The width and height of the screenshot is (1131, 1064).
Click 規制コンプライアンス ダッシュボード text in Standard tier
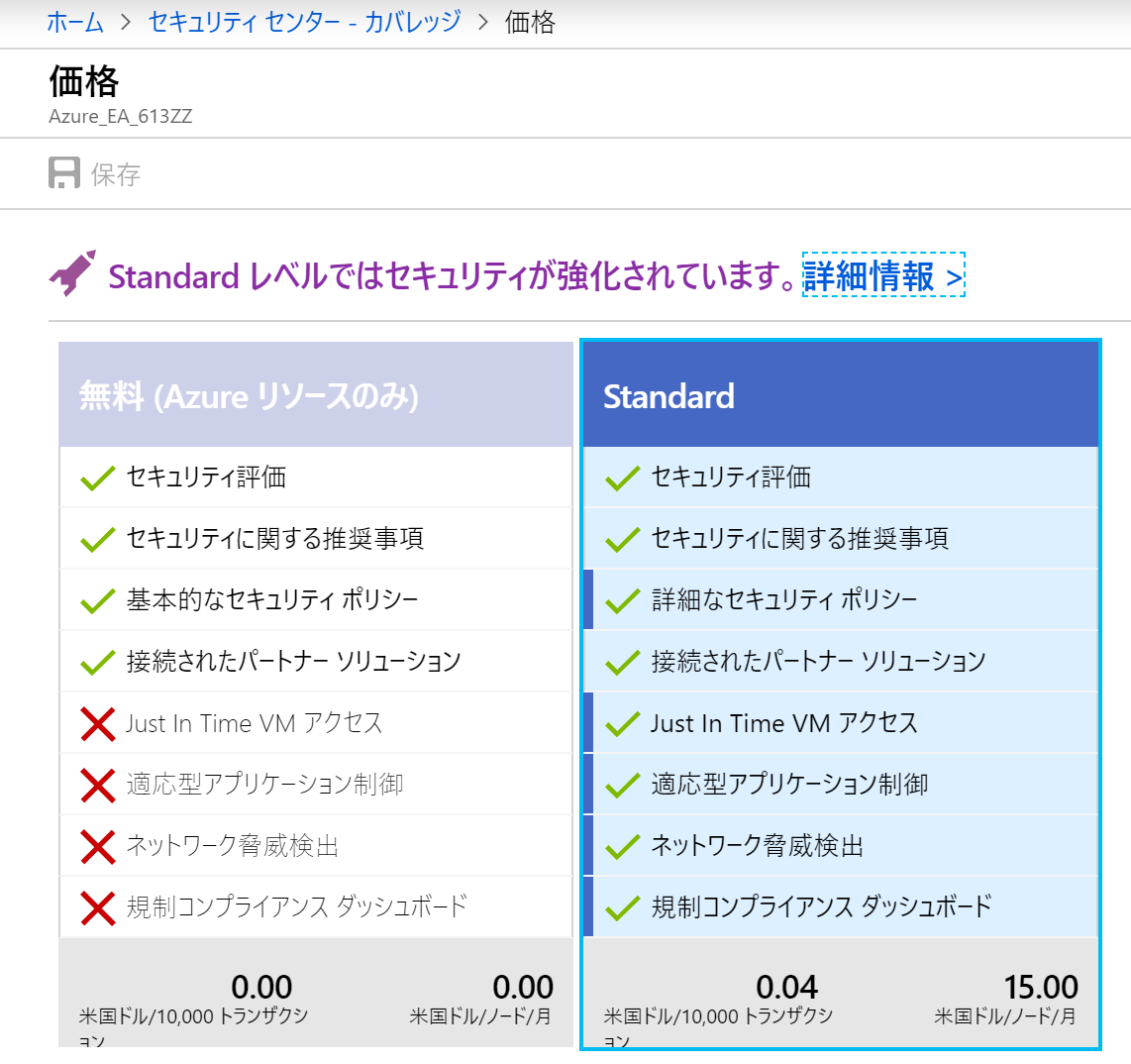[x=822, y=906]
